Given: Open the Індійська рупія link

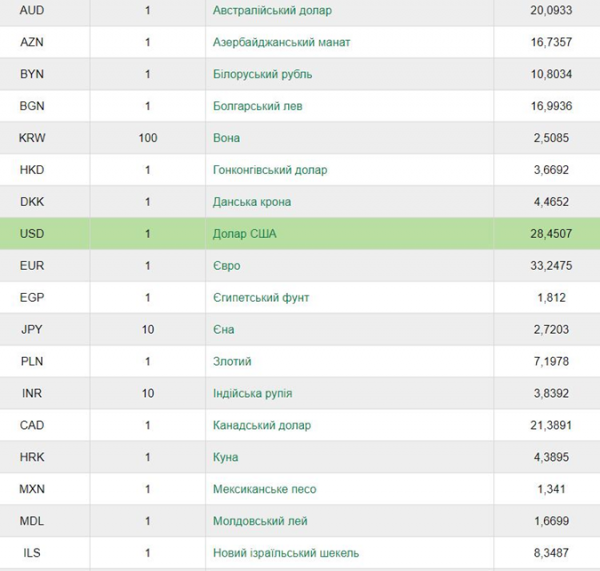Looking at the screenshot, I should [253, 393].
